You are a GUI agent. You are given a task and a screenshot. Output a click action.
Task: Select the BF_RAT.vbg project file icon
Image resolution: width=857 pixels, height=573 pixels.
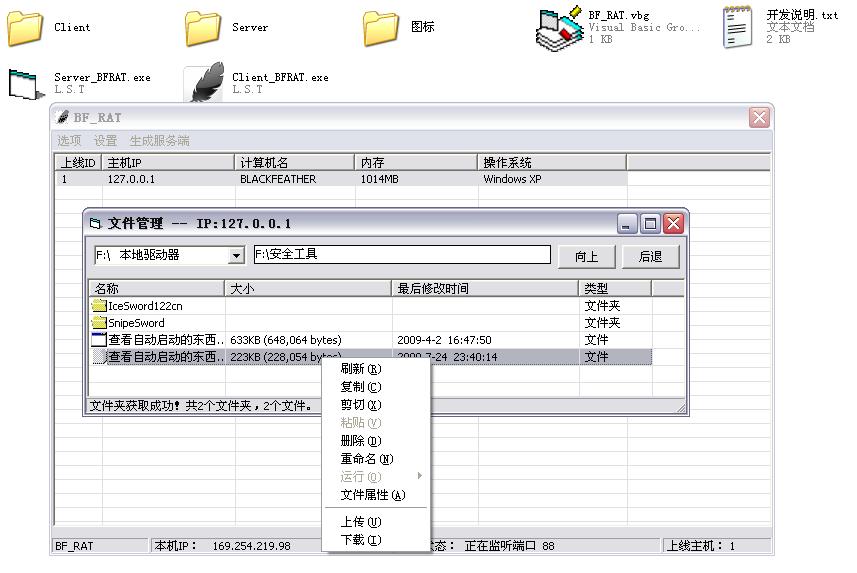559,28
